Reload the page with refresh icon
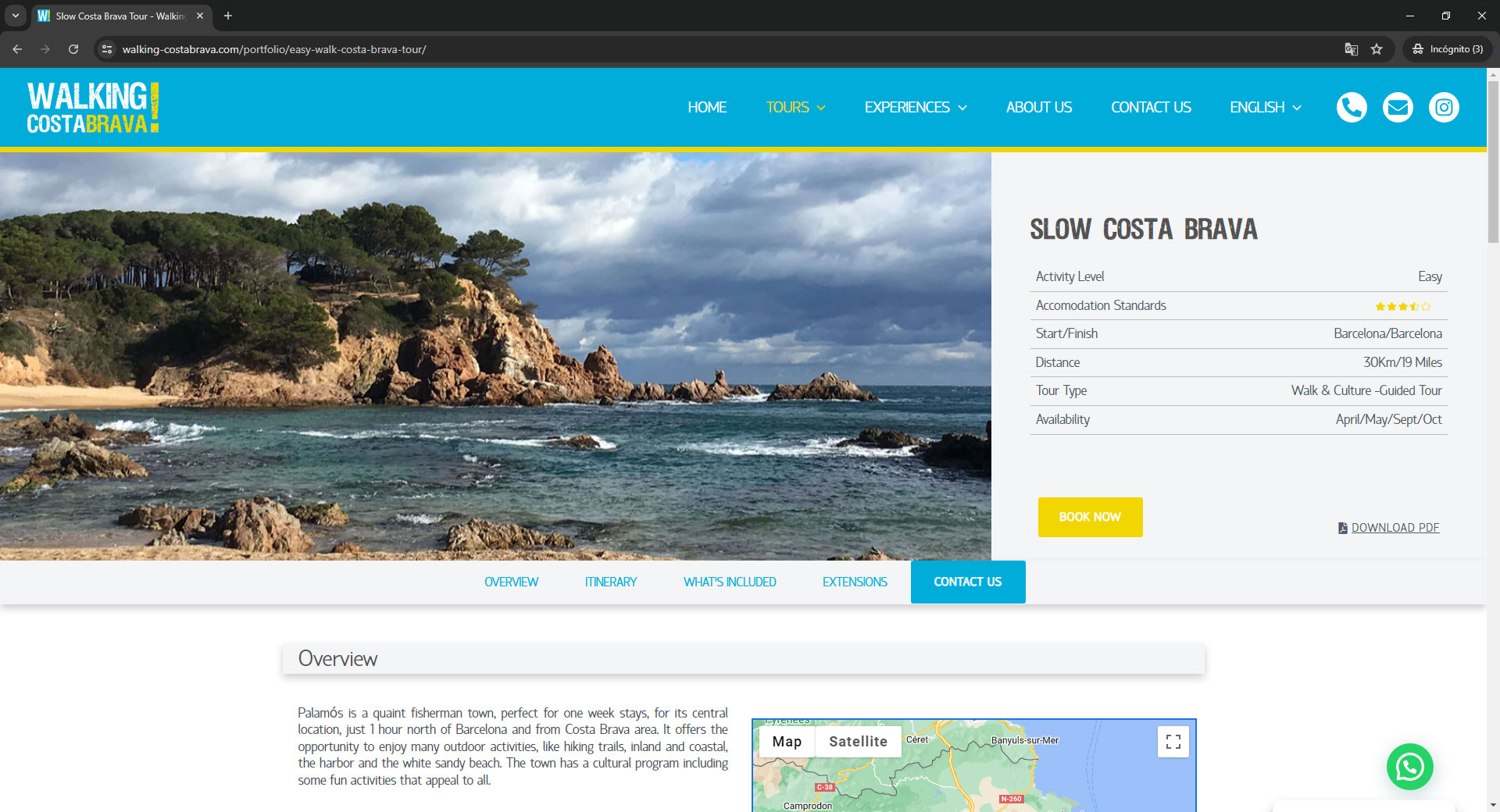 [73, 49]
